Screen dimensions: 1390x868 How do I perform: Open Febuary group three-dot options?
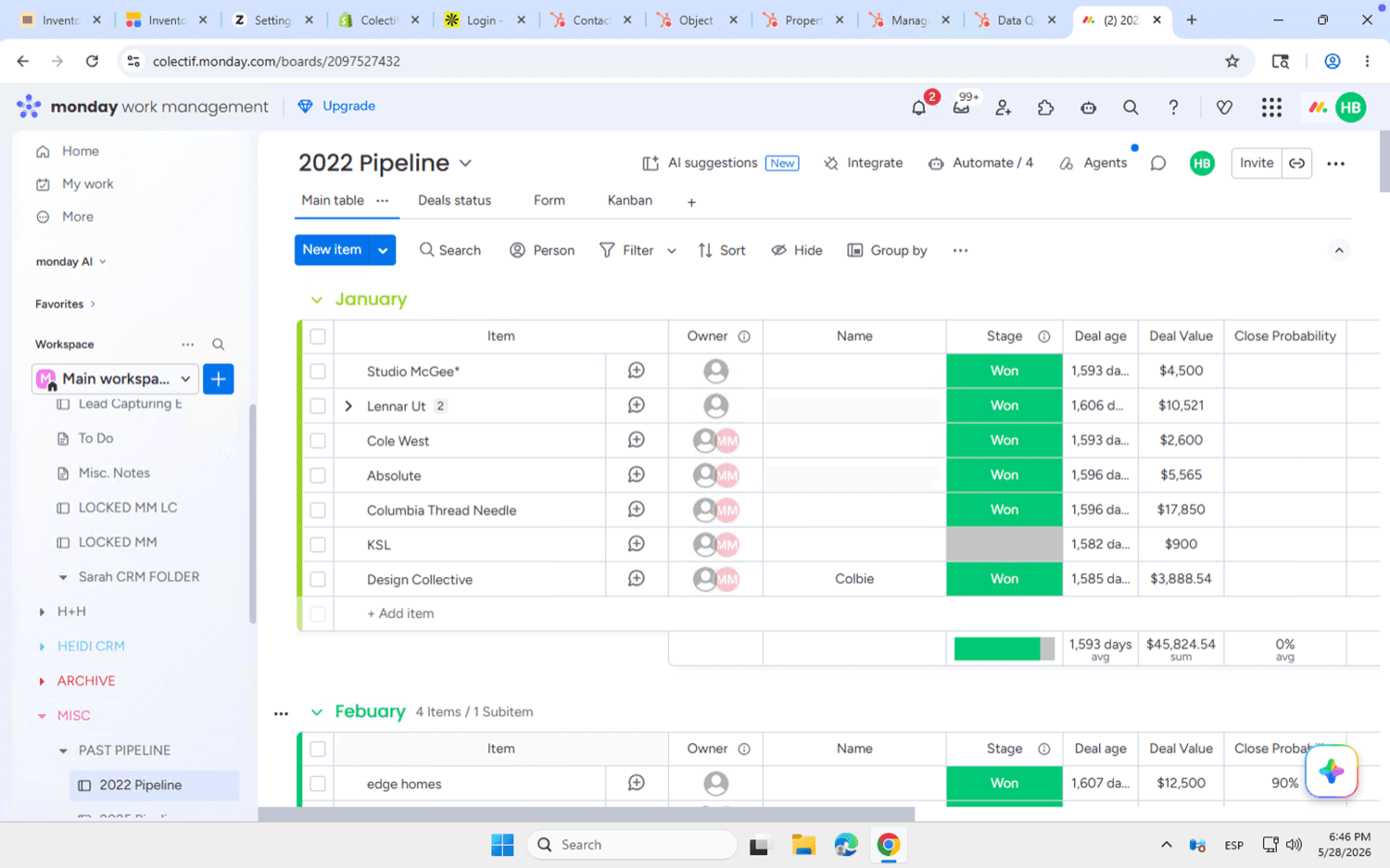click(x=281, y=713)
